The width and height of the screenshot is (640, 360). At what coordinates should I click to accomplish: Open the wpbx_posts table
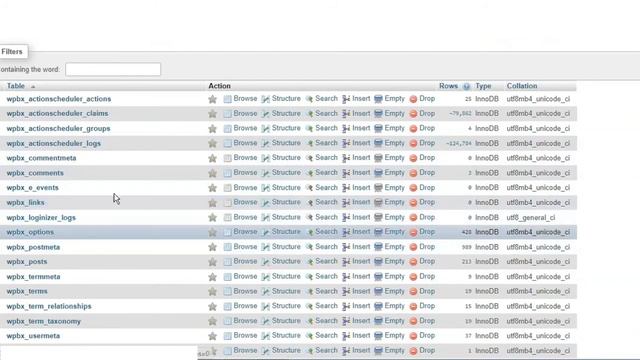[x=27, y=262]
